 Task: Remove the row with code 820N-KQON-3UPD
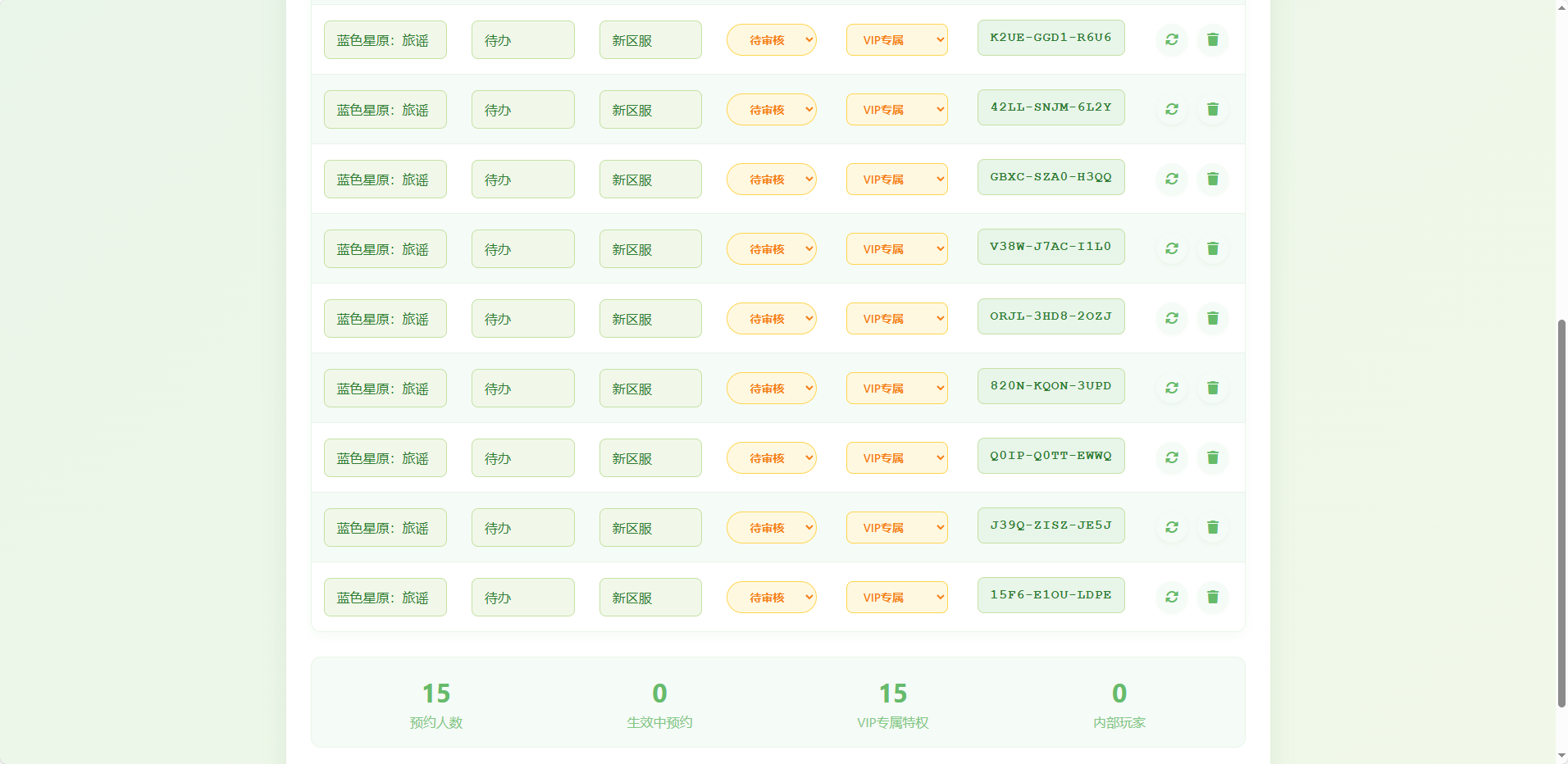click(x=1212, y=388)
